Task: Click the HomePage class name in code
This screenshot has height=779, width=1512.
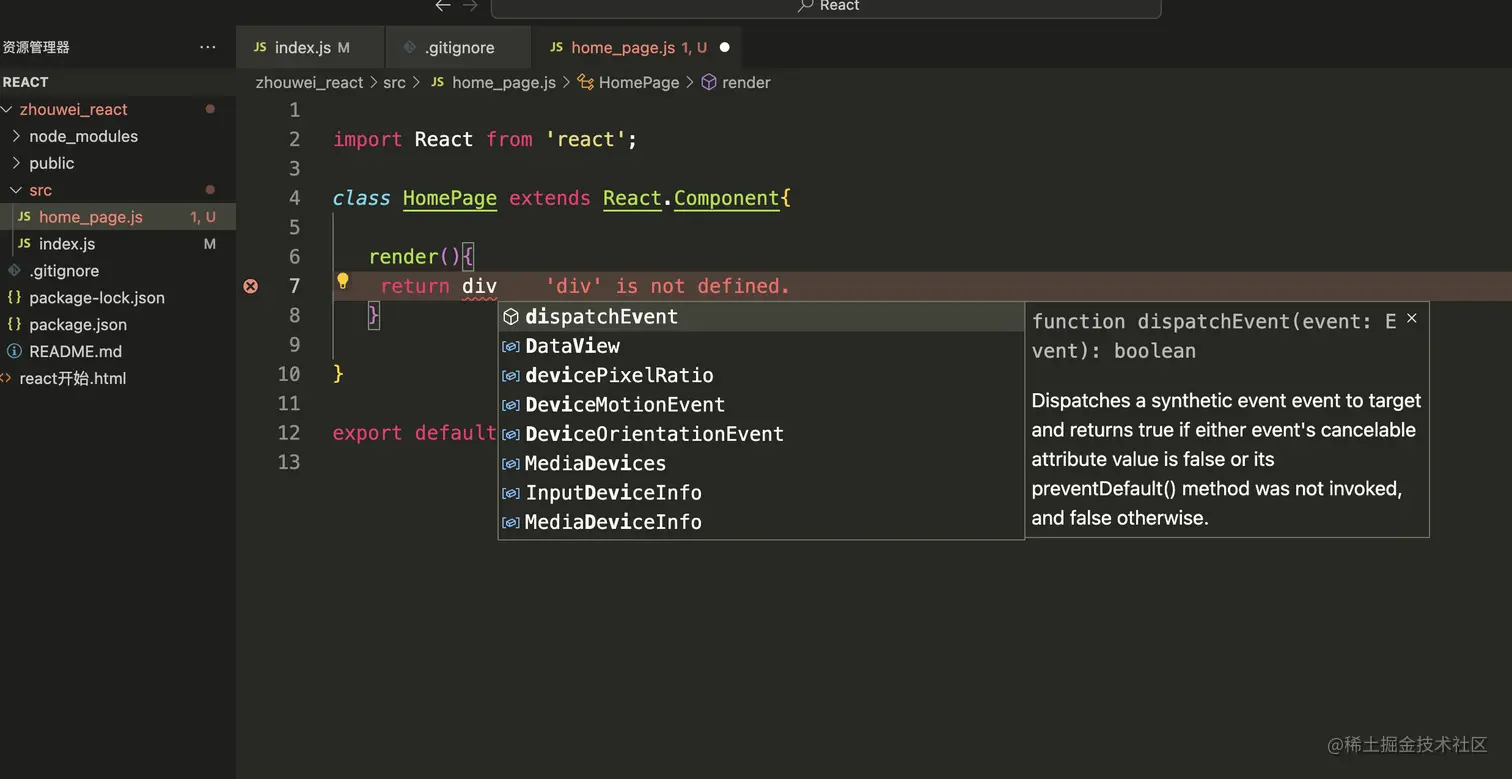Action: point(450,198)
